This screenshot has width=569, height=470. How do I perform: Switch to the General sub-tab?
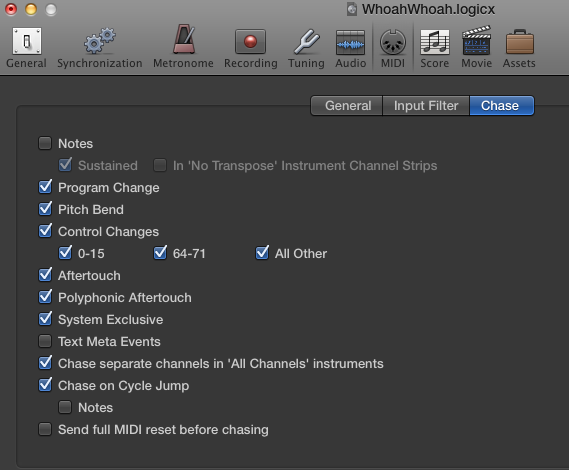click(347, 106)
